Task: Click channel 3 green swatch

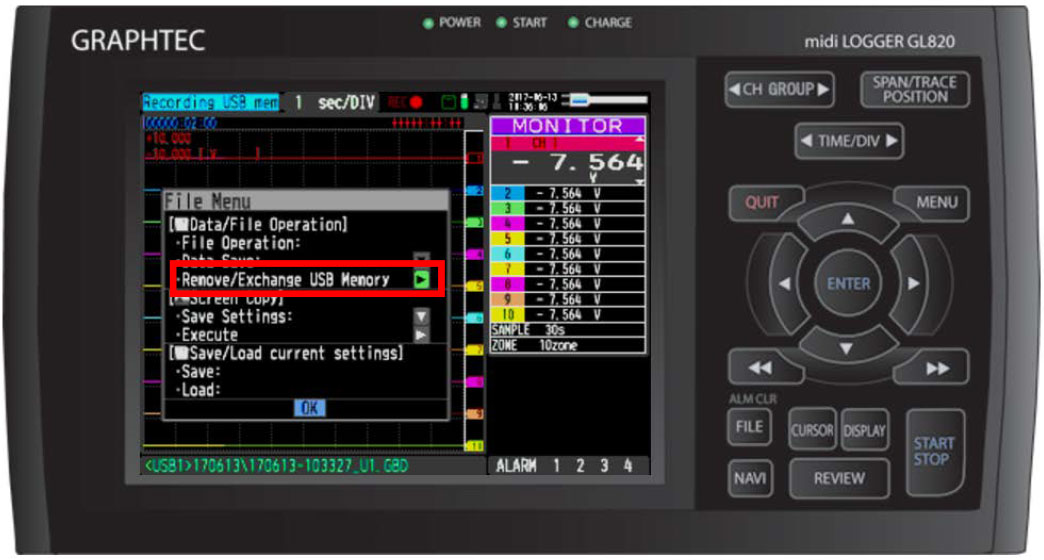Action: [507, 208]
